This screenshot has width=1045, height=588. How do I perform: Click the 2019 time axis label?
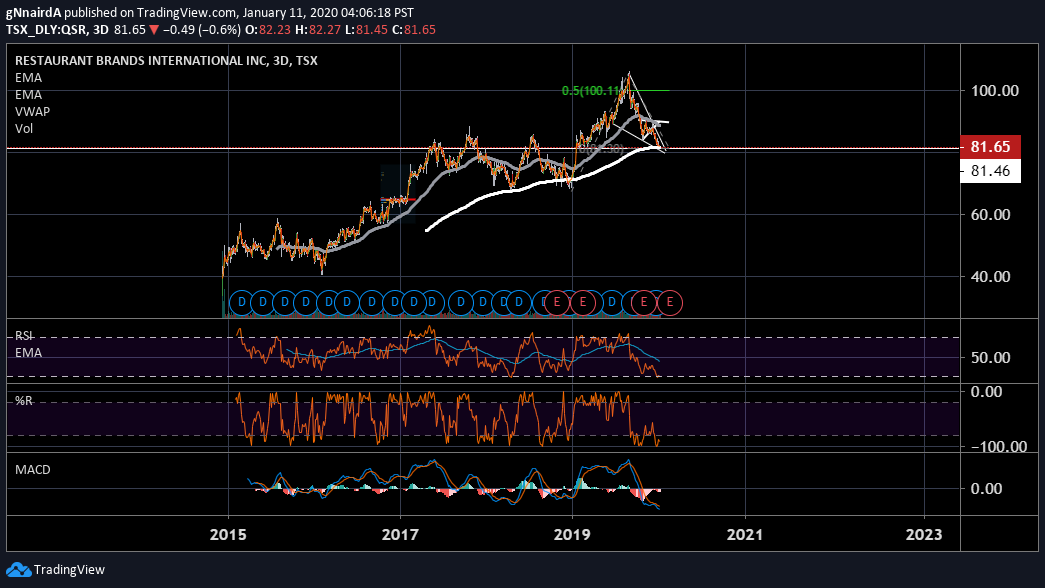coord(572,535)
